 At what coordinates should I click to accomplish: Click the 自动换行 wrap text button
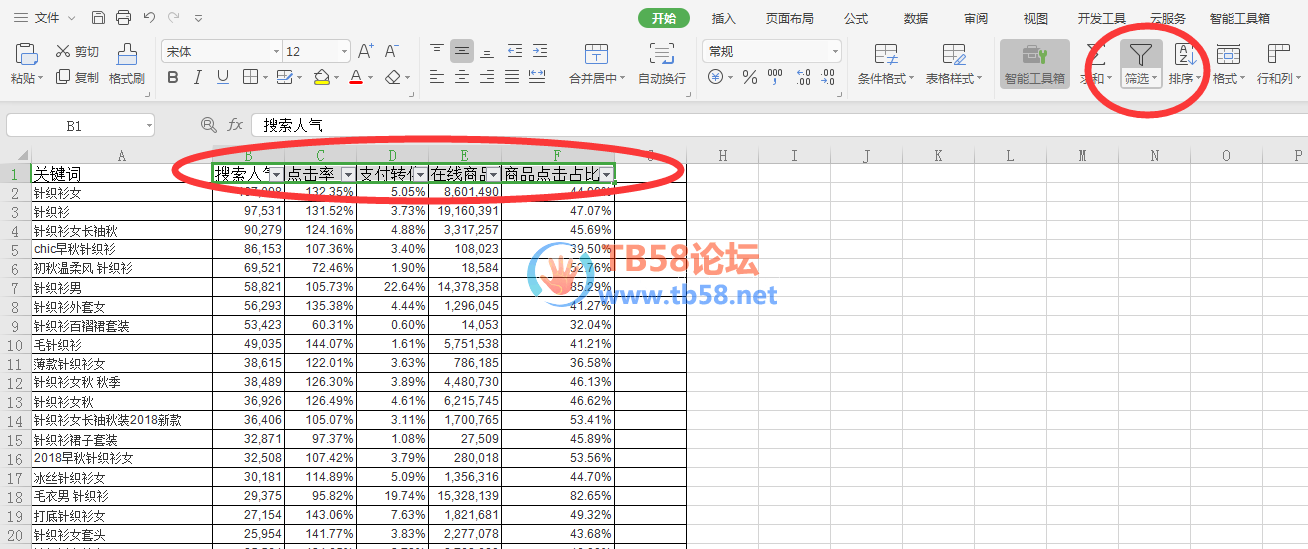point(662,64)
